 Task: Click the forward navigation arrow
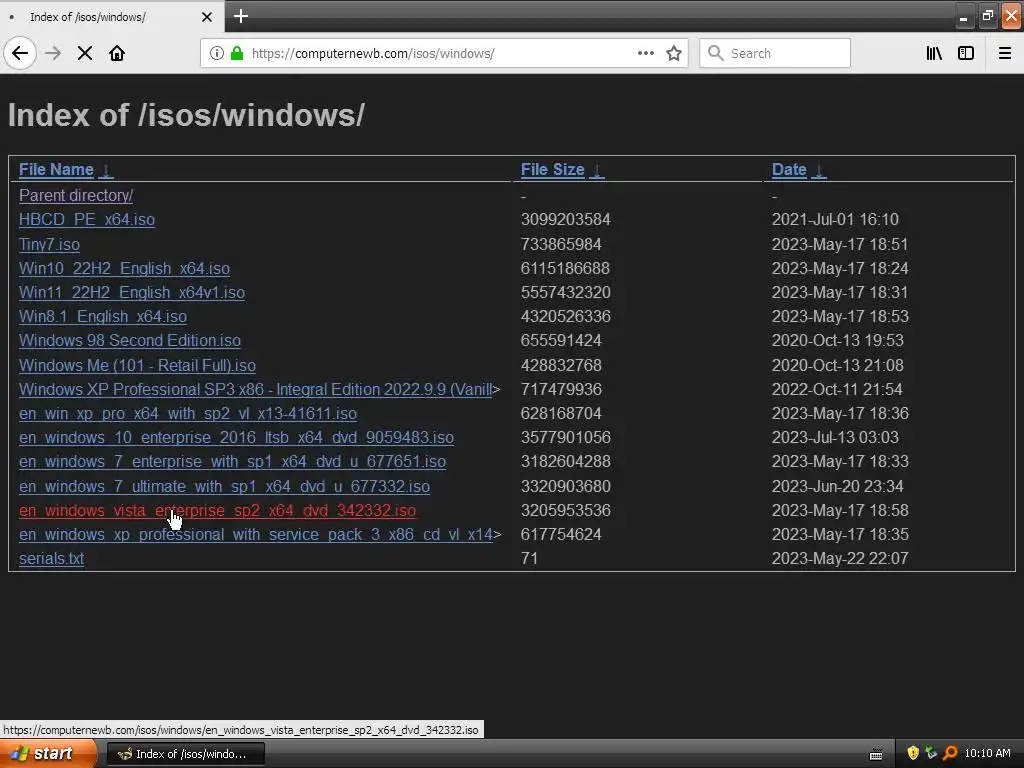(x=53, y=53)
